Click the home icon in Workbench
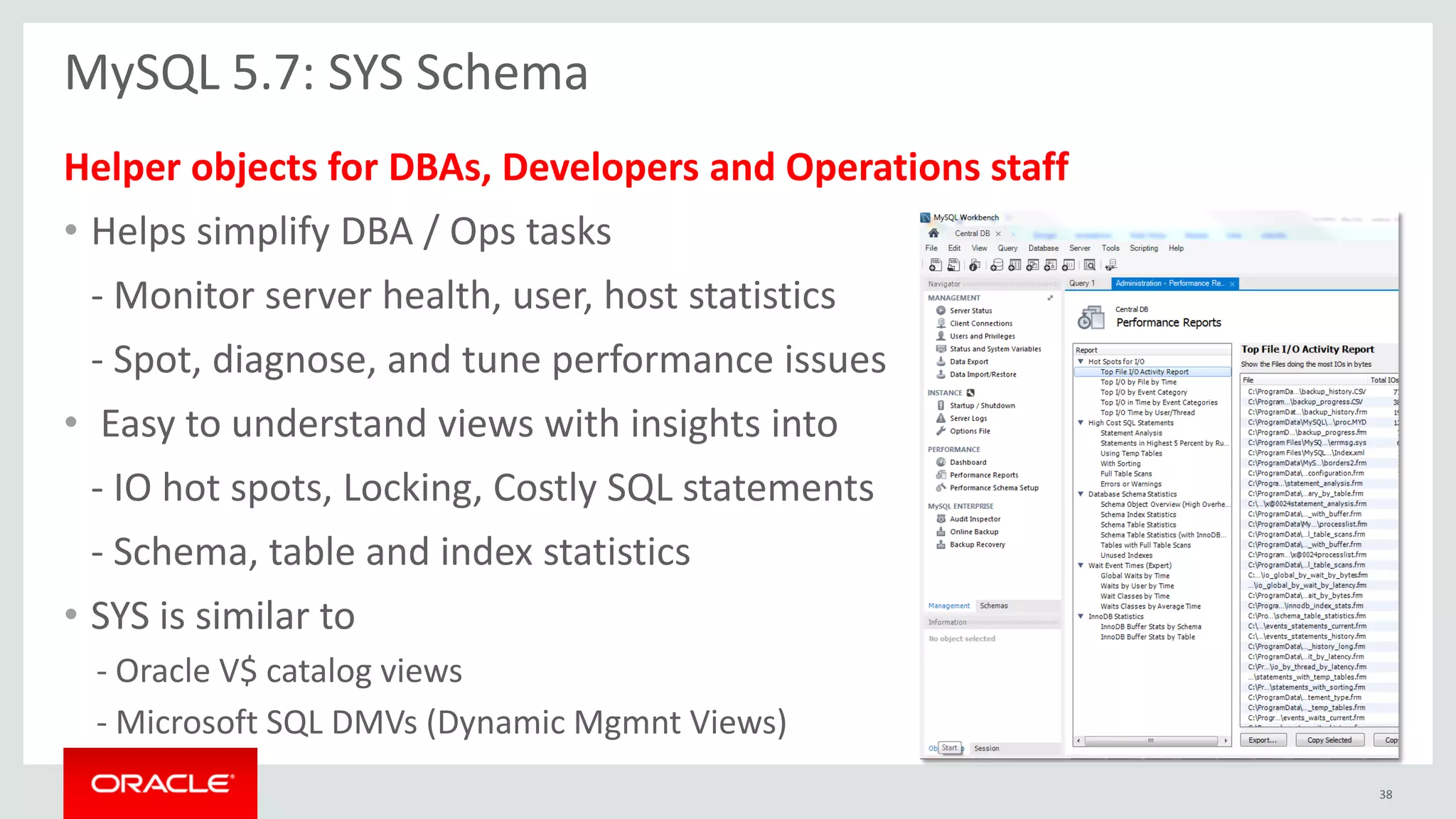This screenshot has height=819, width=1456. 933,233
